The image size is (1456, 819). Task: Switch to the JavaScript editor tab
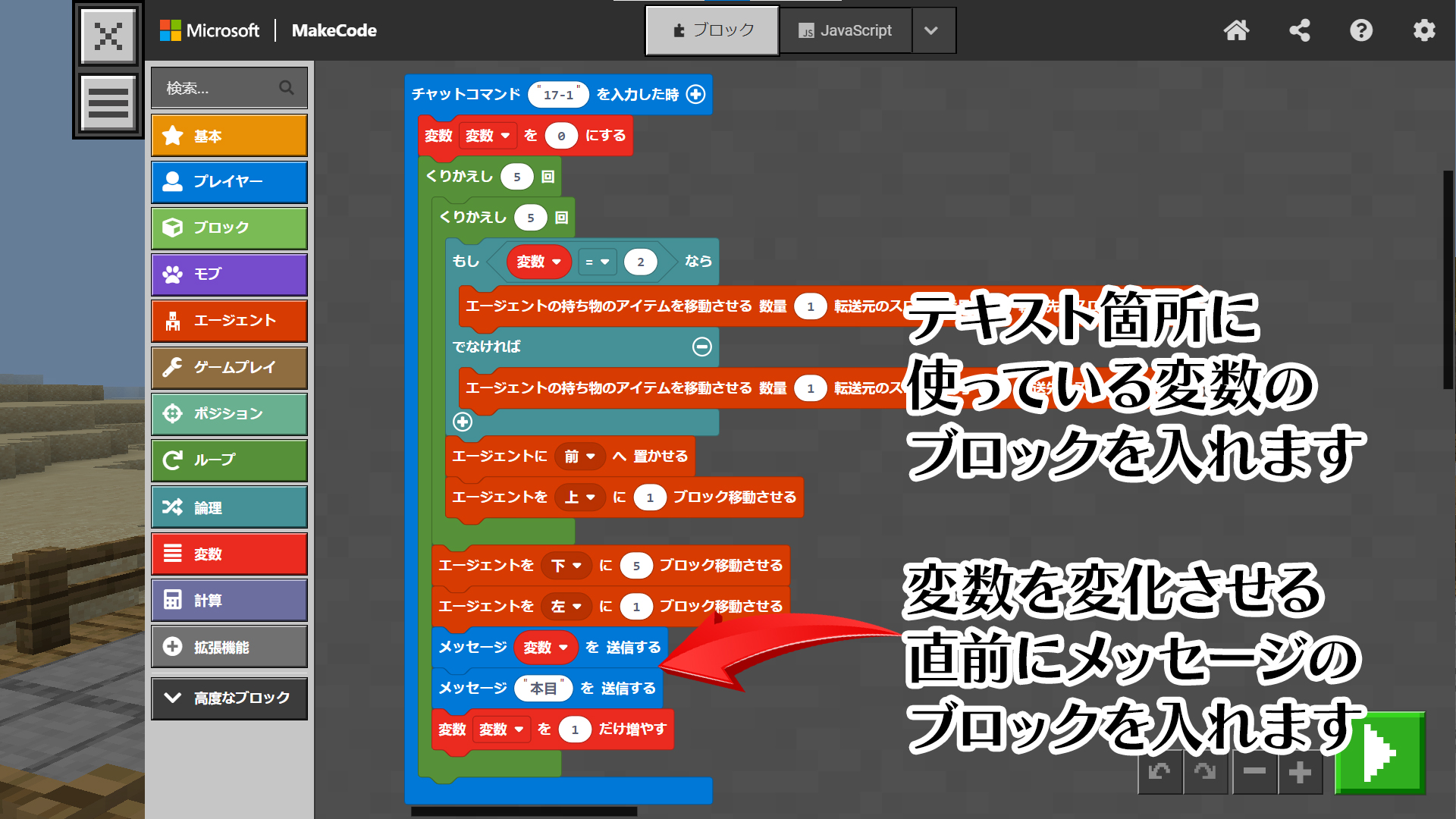[845, 30]
